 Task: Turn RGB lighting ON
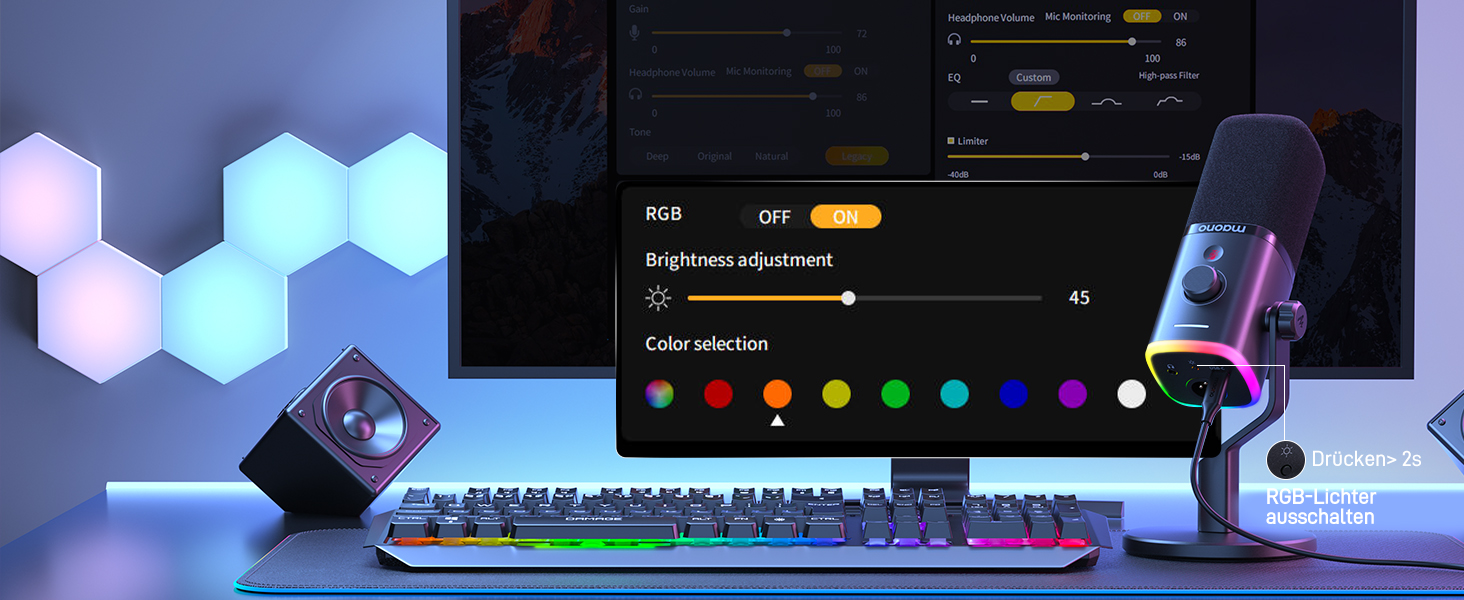tap(845, 217)
